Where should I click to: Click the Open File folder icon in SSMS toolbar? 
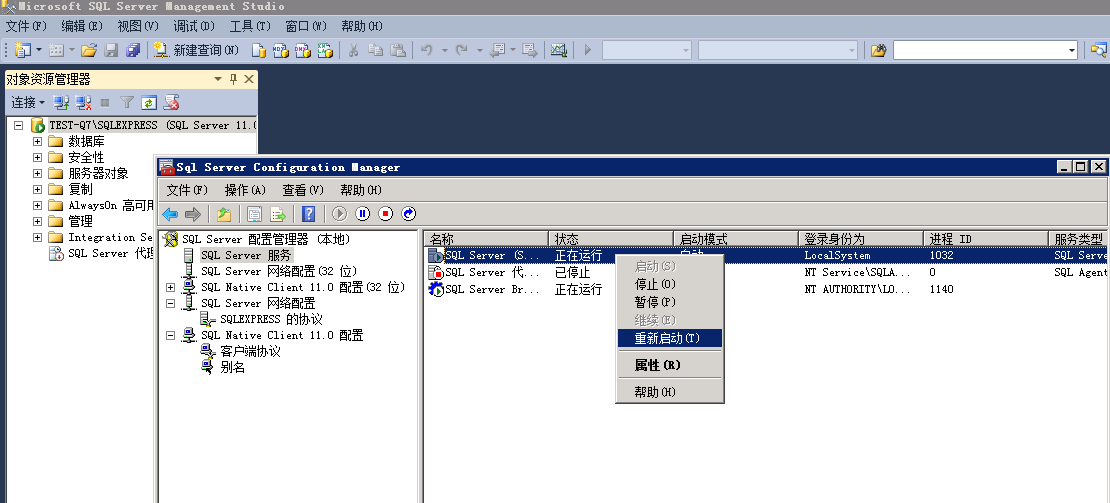click(x=89, y=50)
